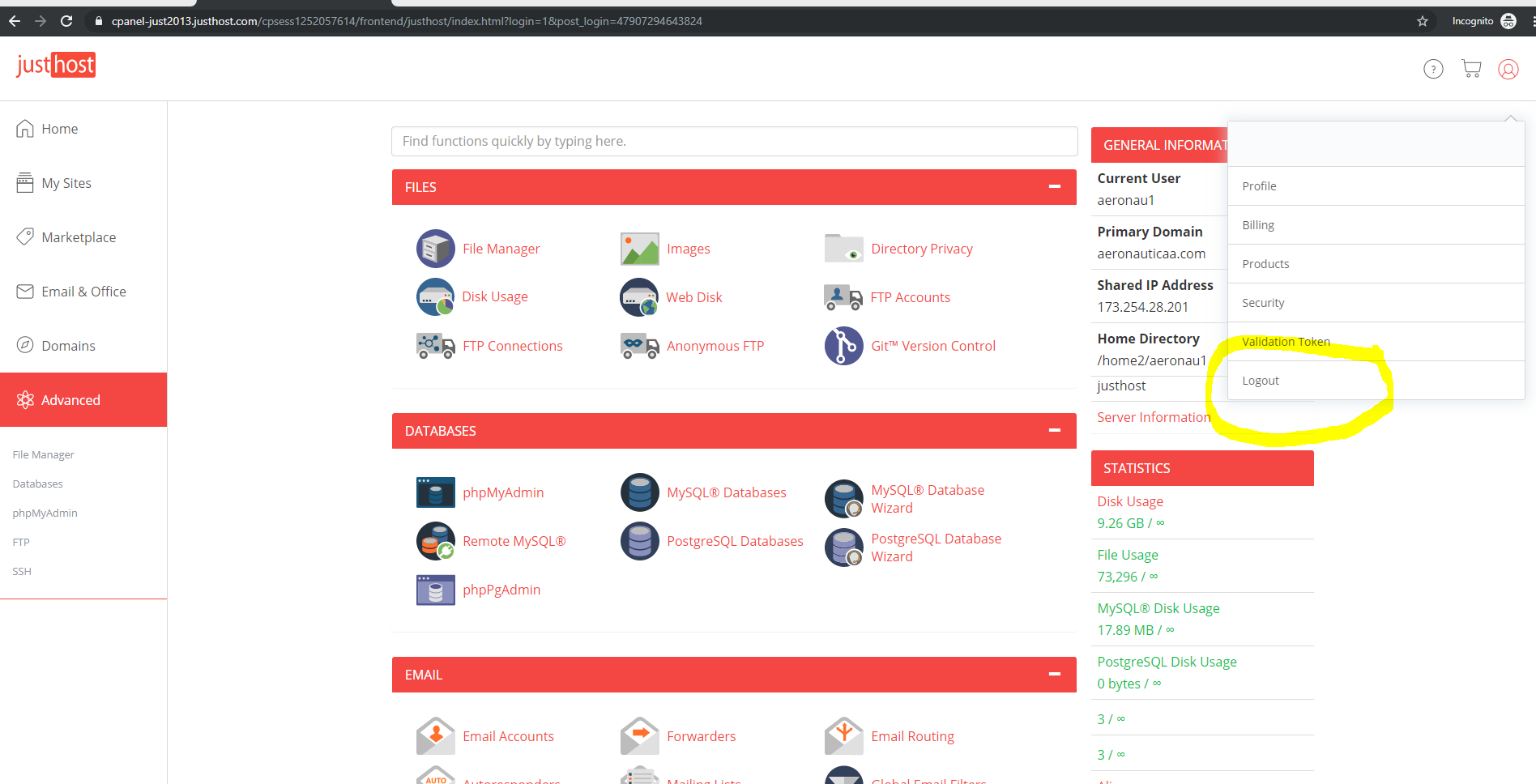Collapse the DATABASES section
The image size is (1536, 784).
click(1054, 431)
